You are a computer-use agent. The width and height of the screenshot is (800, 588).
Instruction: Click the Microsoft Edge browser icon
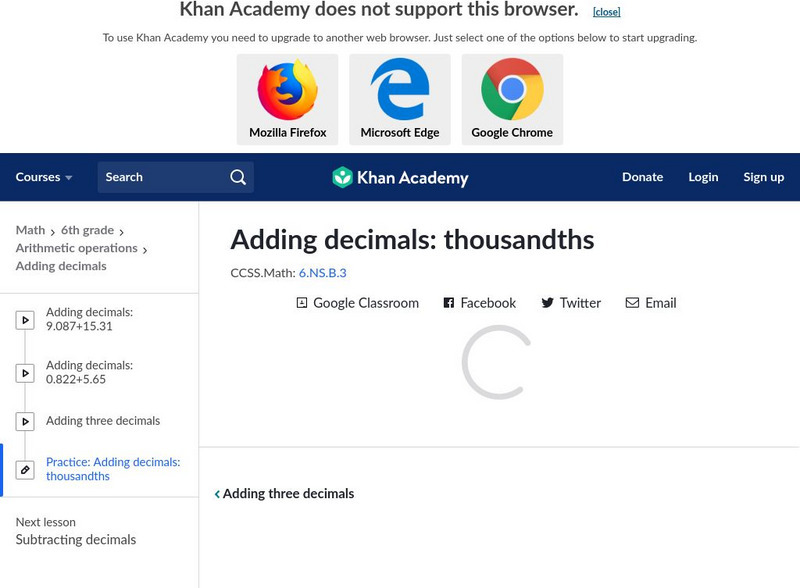coord(400,90)
